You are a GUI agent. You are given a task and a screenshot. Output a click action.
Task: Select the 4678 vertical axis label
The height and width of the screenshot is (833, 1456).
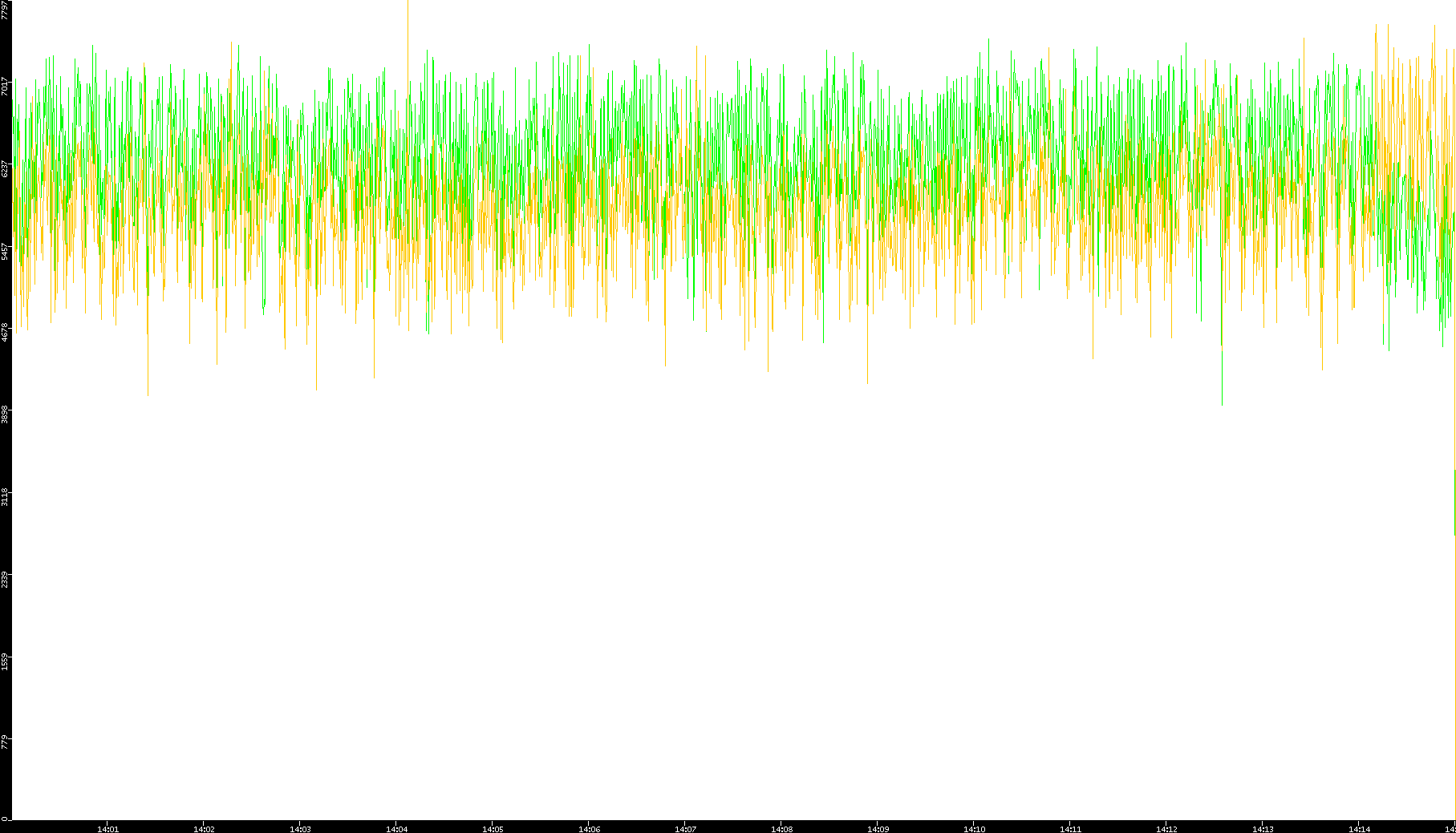coord(6,331)
